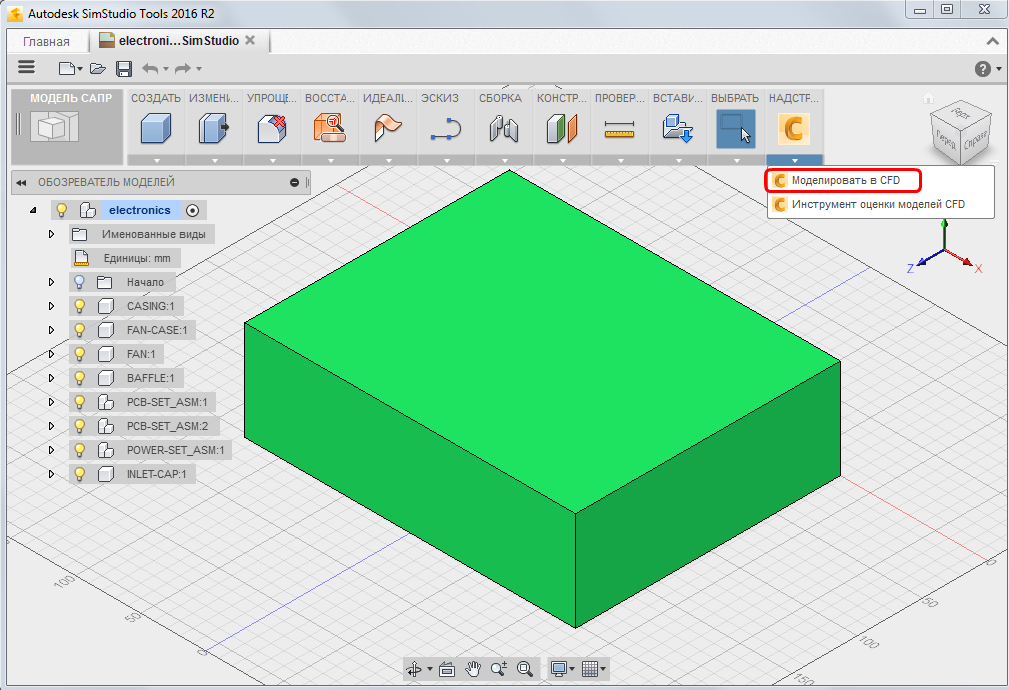Toggle visibility bulb of FAN-CASE:1
This screenshot has height=690, width=1009.
79,330
